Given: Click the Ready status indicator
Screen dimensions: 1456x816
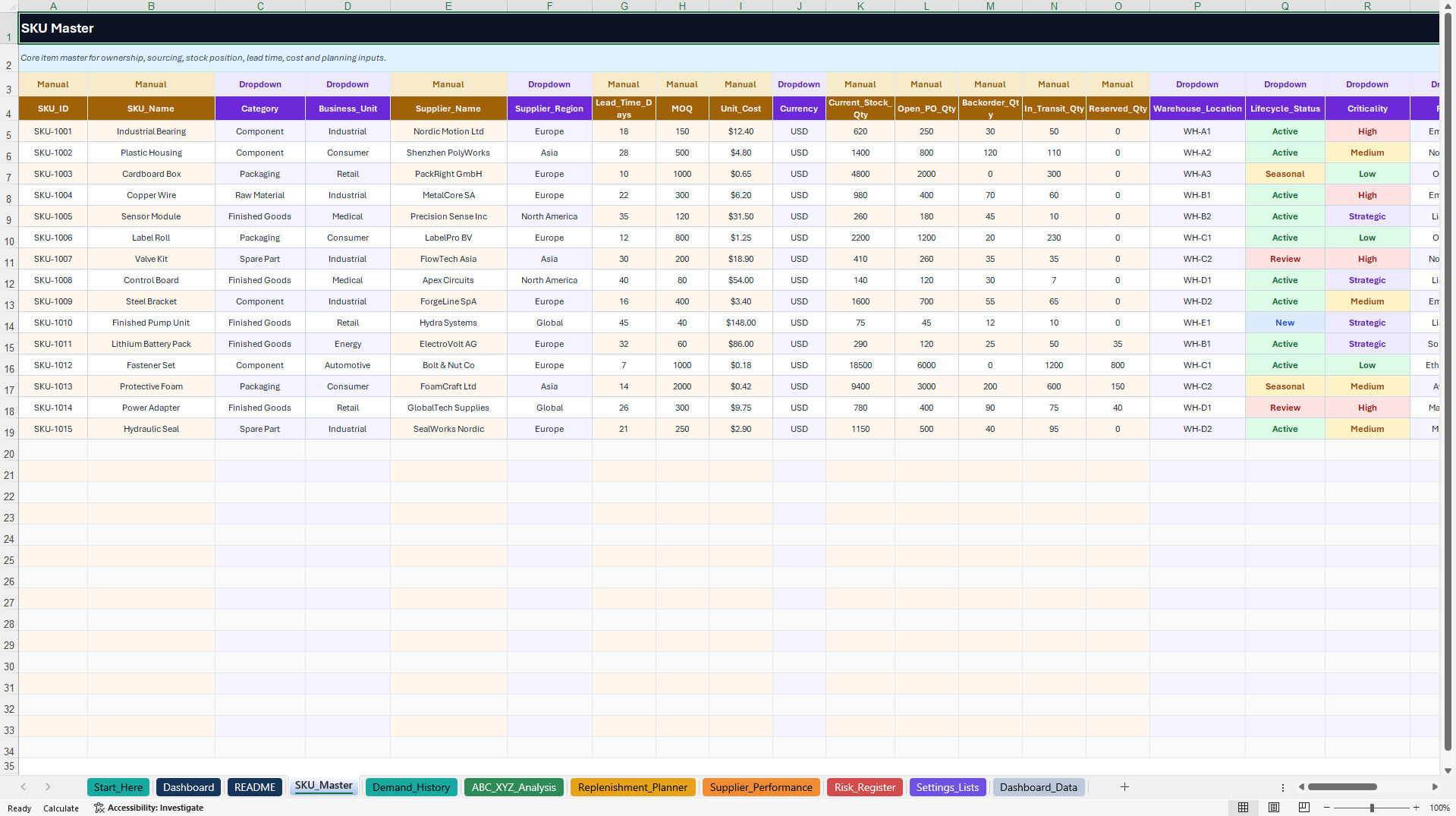Looking at the screenshot, I should click(x=20, y=808).
